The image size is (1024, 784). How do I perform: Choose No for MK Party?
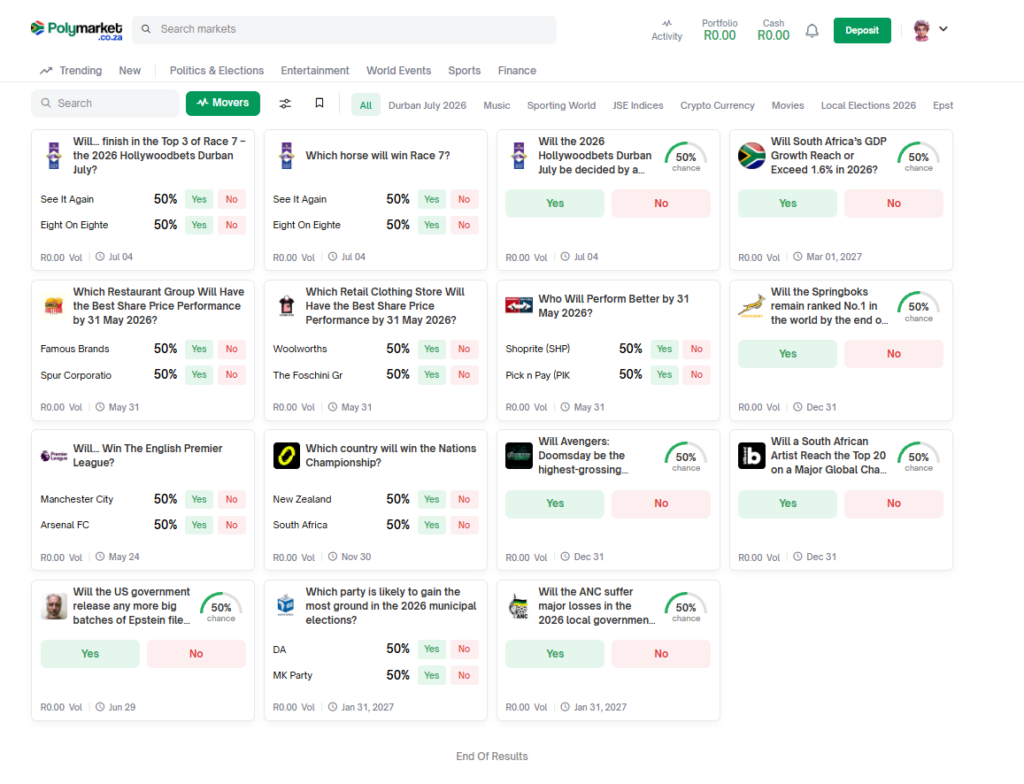coord(464,675)
